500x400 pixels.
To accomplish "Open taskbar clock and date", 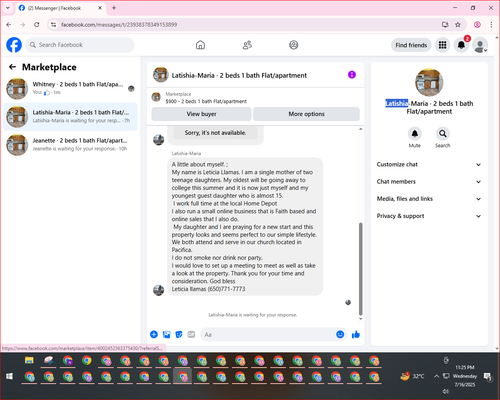I will click(465, 376).
